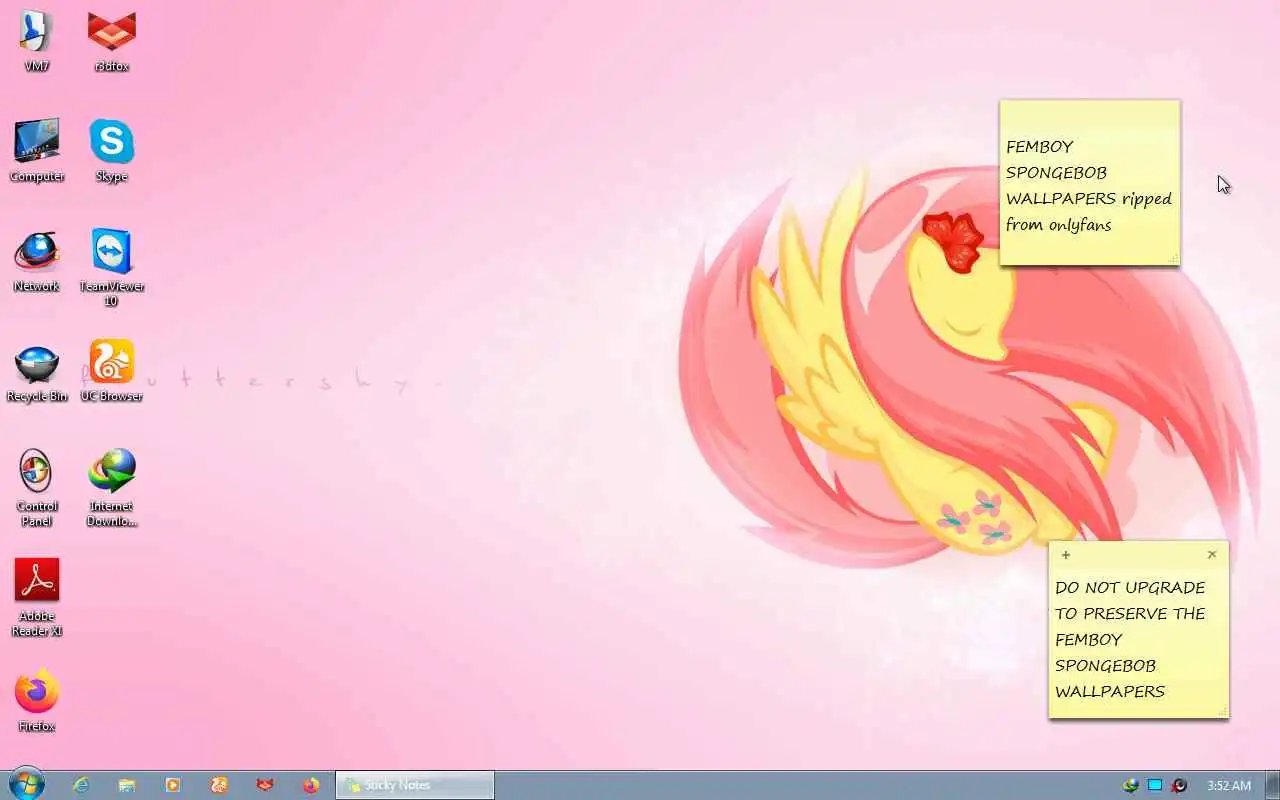Launch Internet Download Manager desktop icon

(x=111, y=487)
